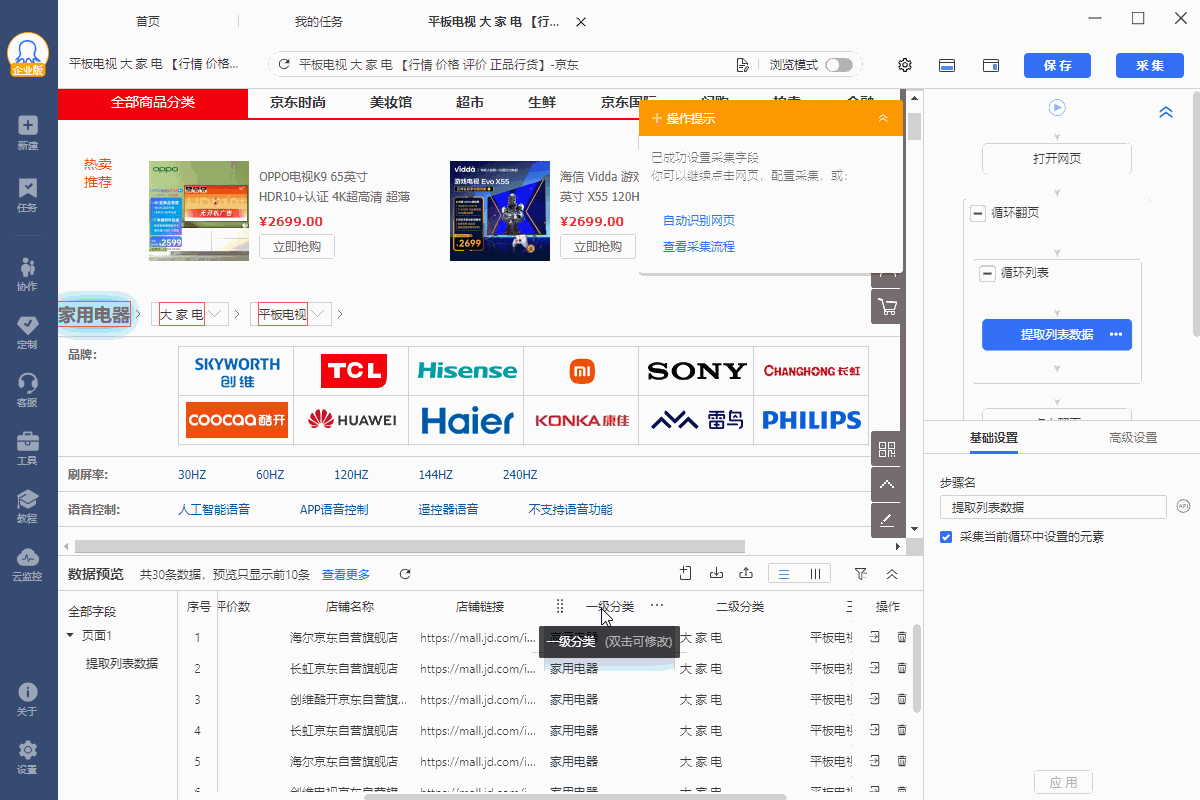
Task: Collapse the 循环列表 loop node
Action: 988,273
